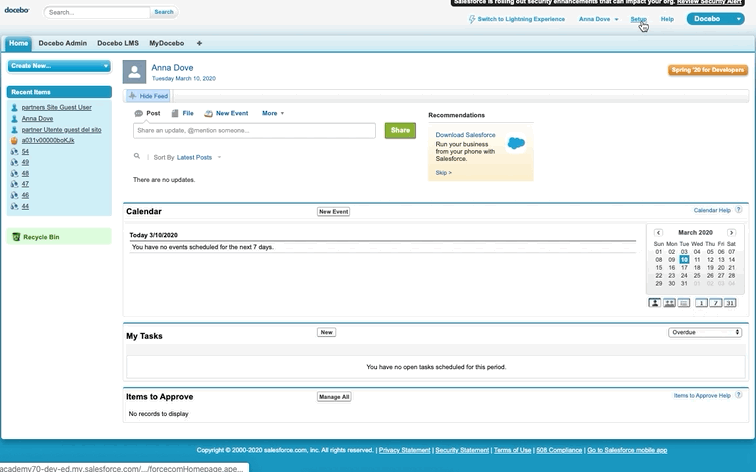Switch to month view icon 31
The height and width of the screenshot is (472, 756).
tap(730, 303)
